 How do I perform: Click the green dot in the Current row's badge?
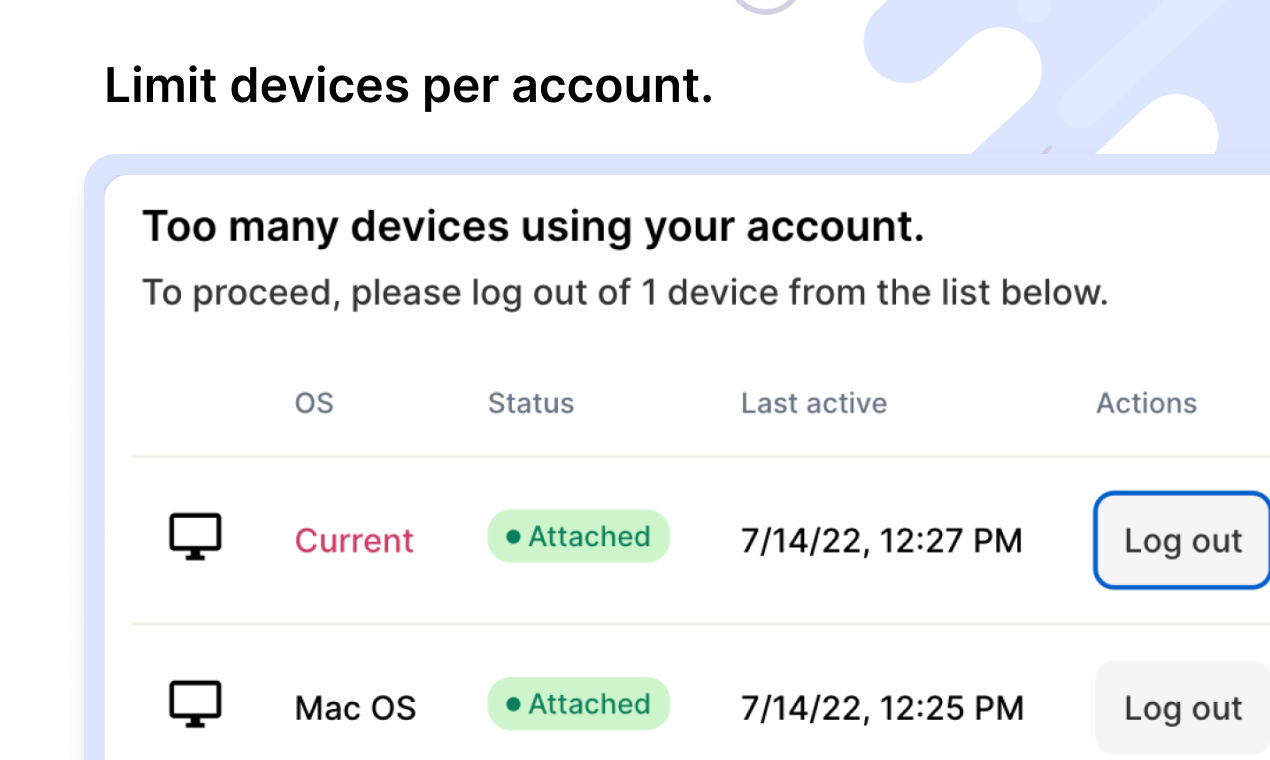tap(513, 537)
